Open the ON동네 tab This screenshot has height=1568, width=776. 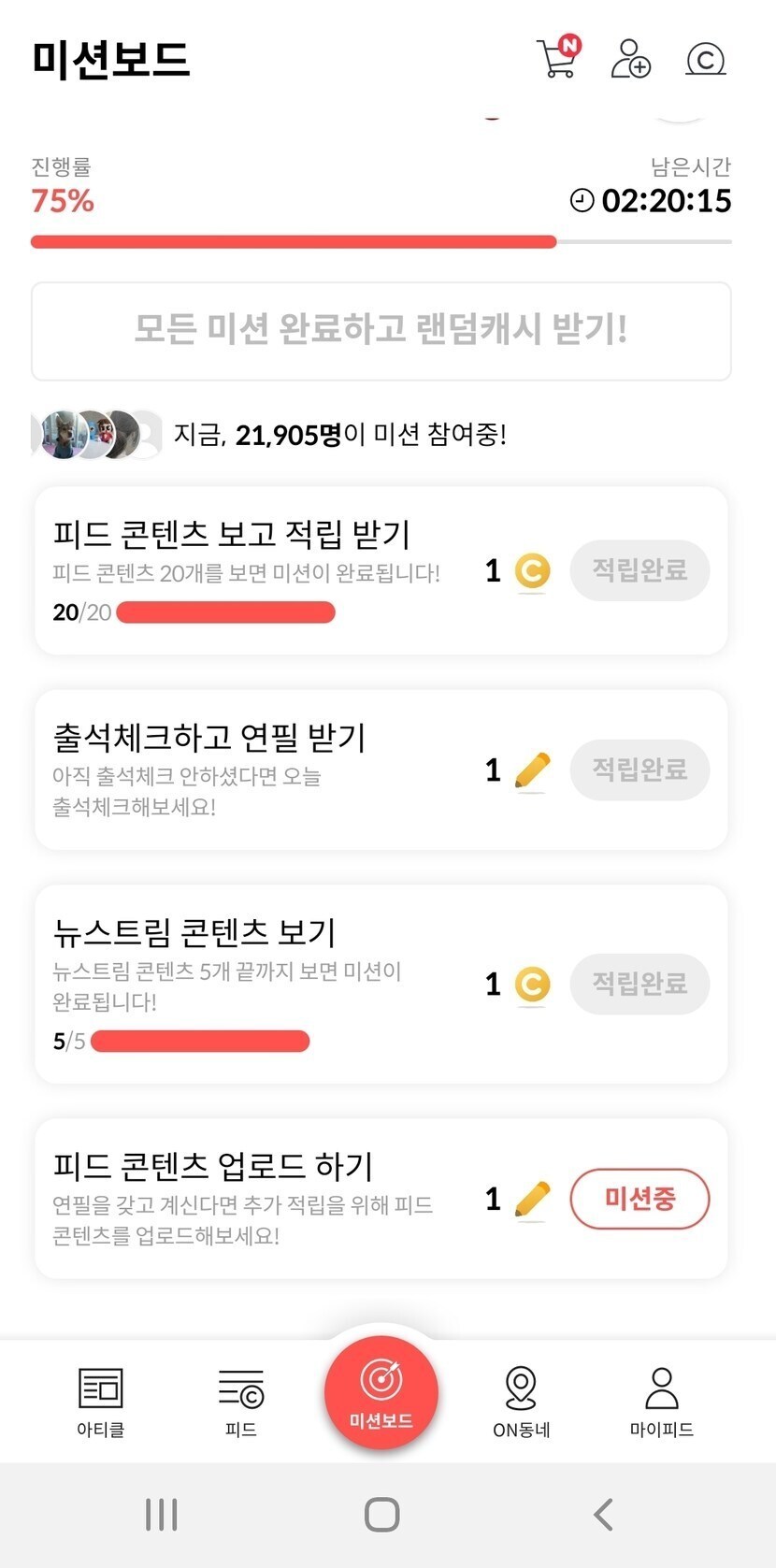point(521,1400)
